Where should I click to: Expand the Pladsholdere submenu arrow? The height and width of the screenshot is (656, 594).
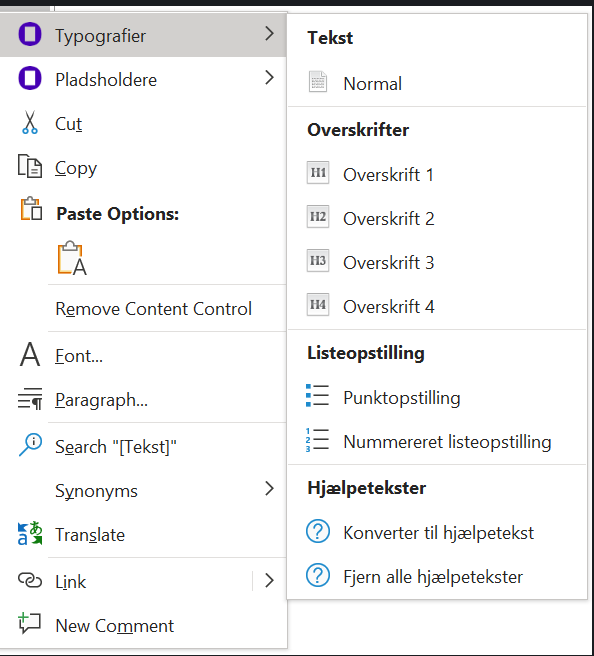point(269,77)
